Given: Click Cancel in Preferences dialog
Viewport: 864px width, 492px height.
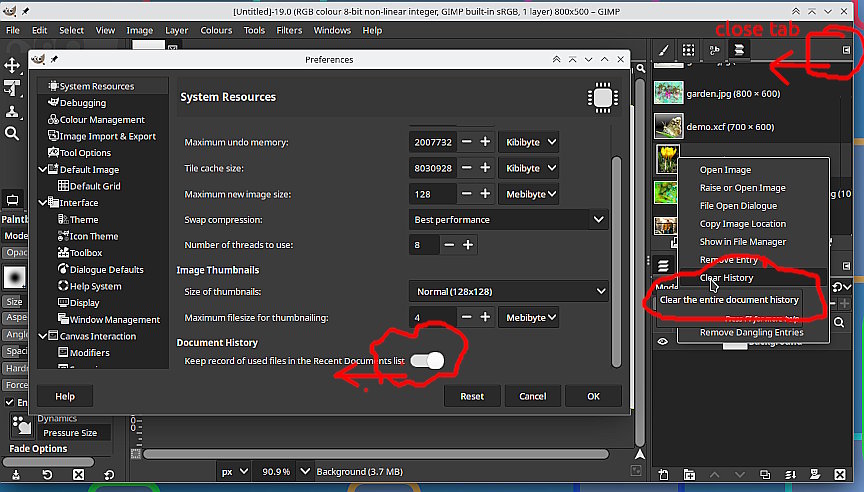Looking at the screenshot, I should 532,396.
